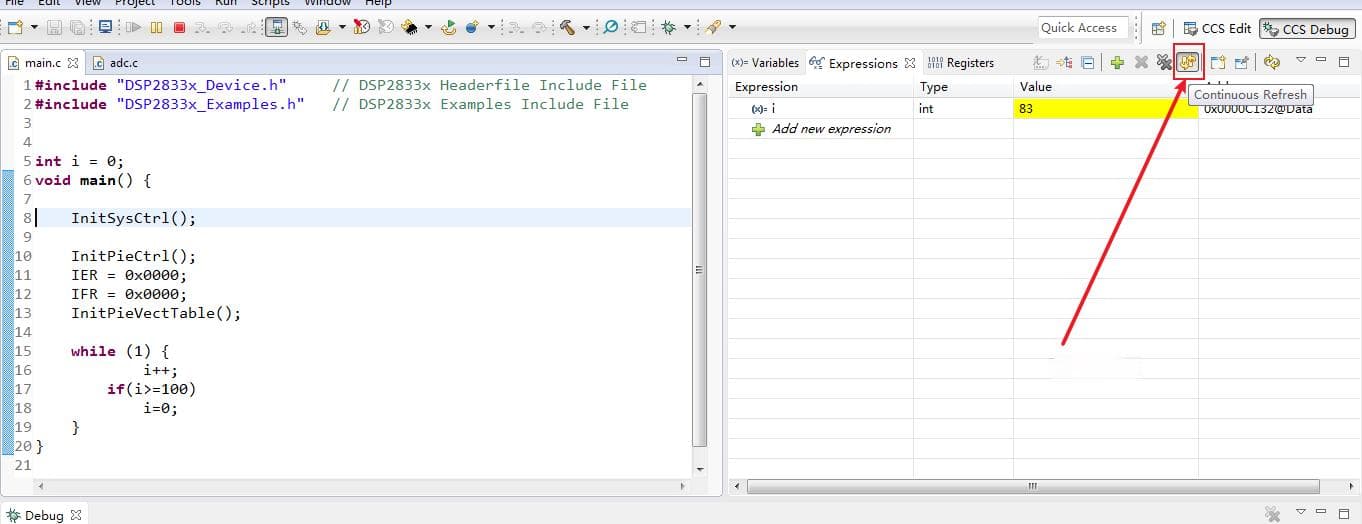Click the Quick Access search field
The height and width of the screenshot is (524, 1362).
click(1083, 28)
